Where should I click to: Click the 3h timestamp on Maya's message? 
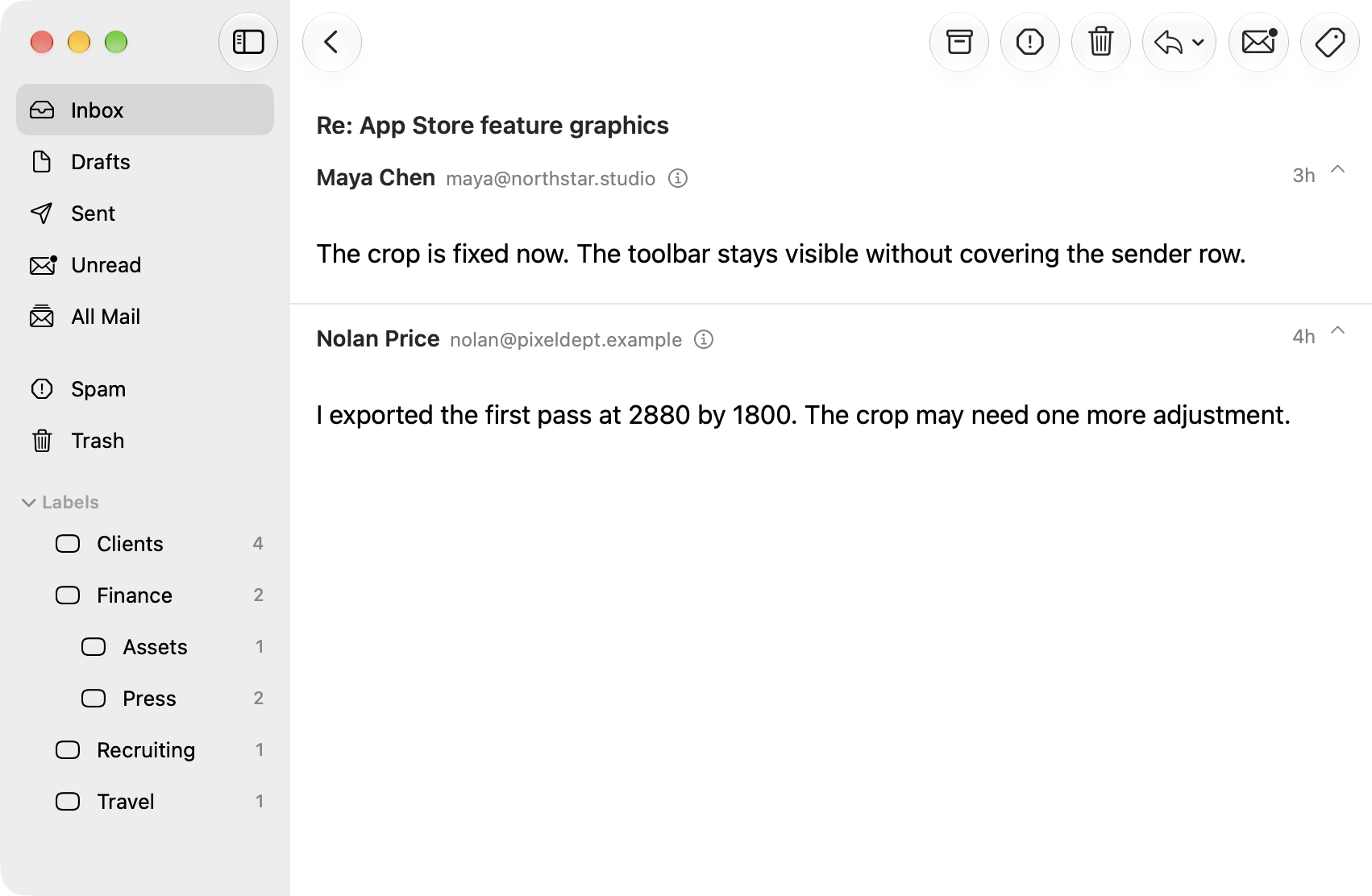[1303, 176]
